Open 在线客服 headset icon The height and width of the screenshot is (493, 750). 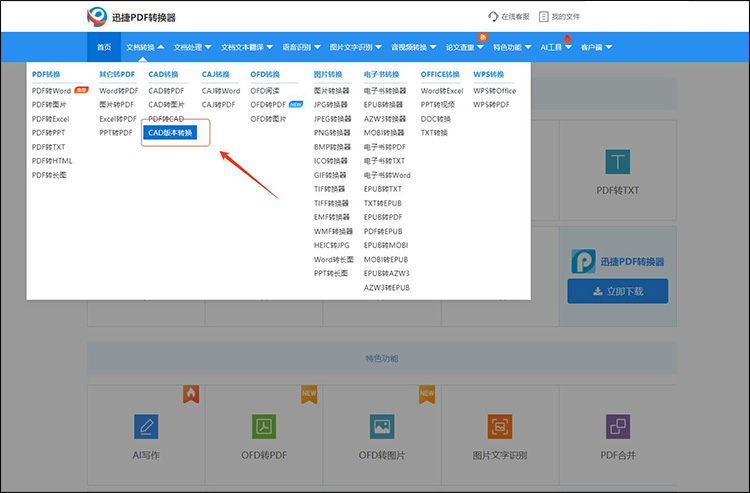pyautogui.click(x=493, y=17)
